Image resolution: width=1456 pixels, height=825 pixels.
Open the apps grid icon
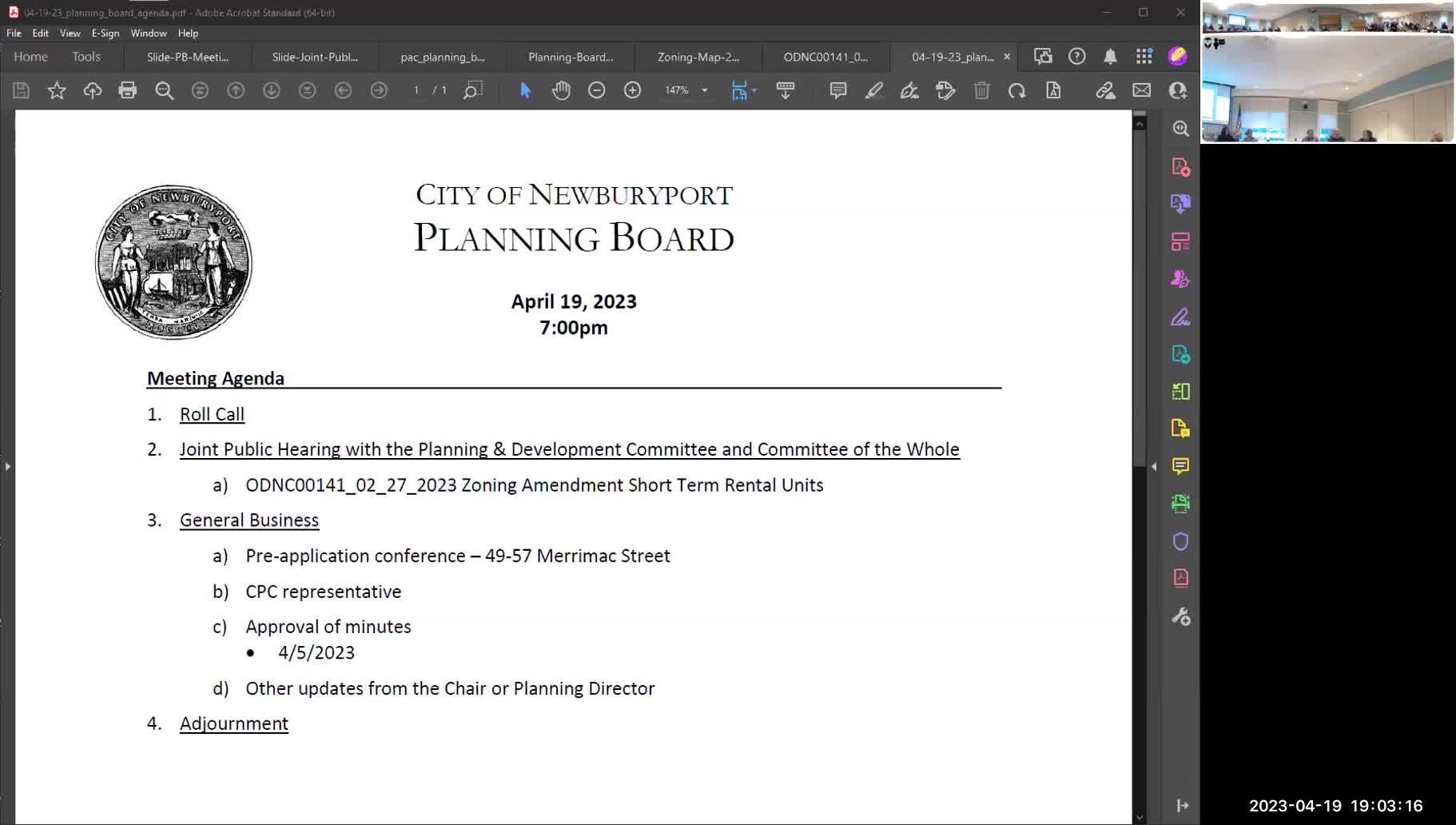point(1144,56)
